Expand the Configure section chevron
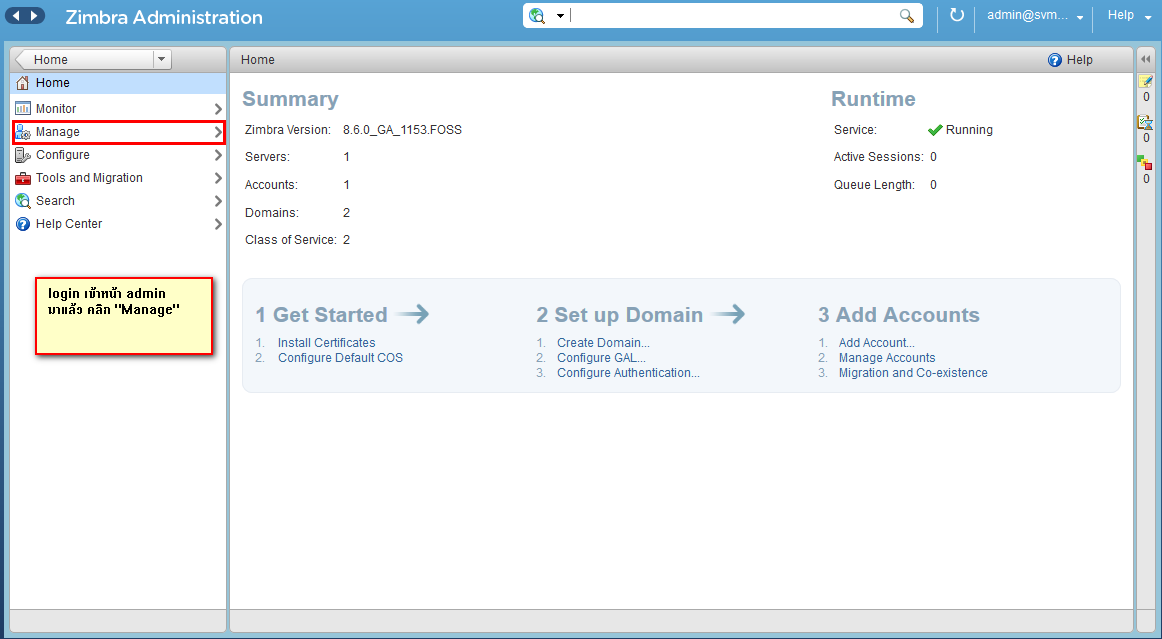The width and height of the screenshot is (1162, 639). point(218,156)
